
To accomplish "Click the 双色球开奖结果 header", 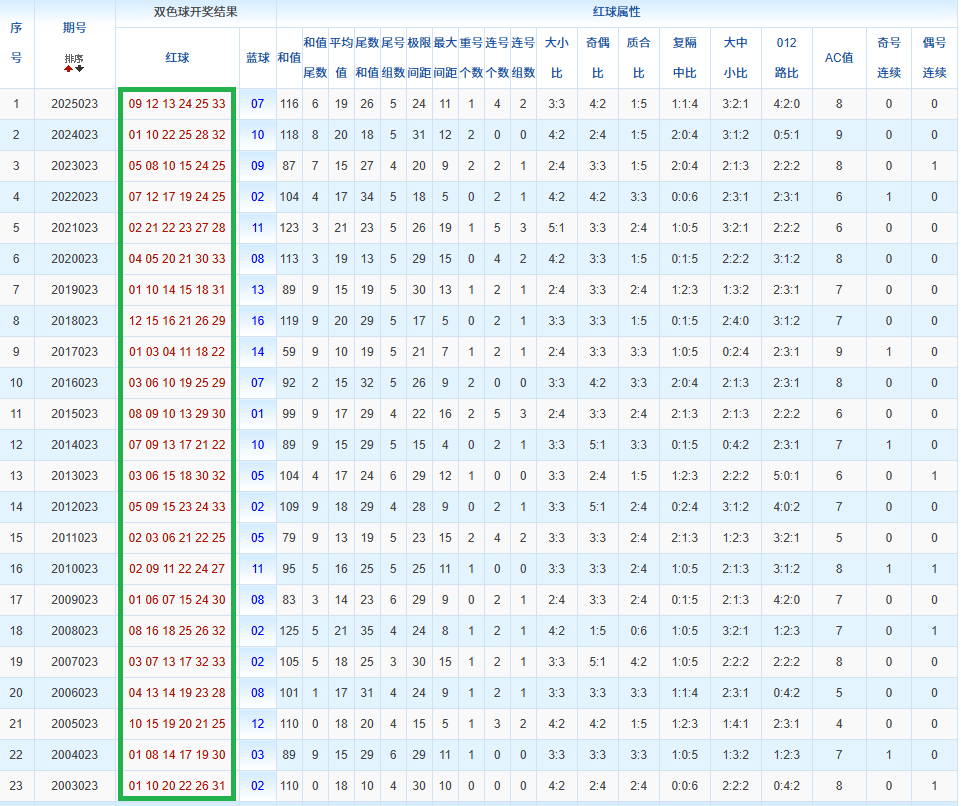I will coord(195,13).
